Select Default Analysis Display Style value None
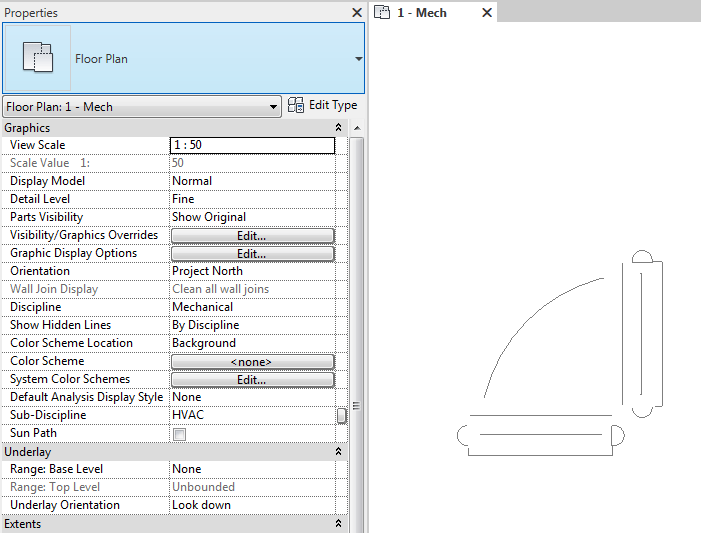 click(253, 397)
